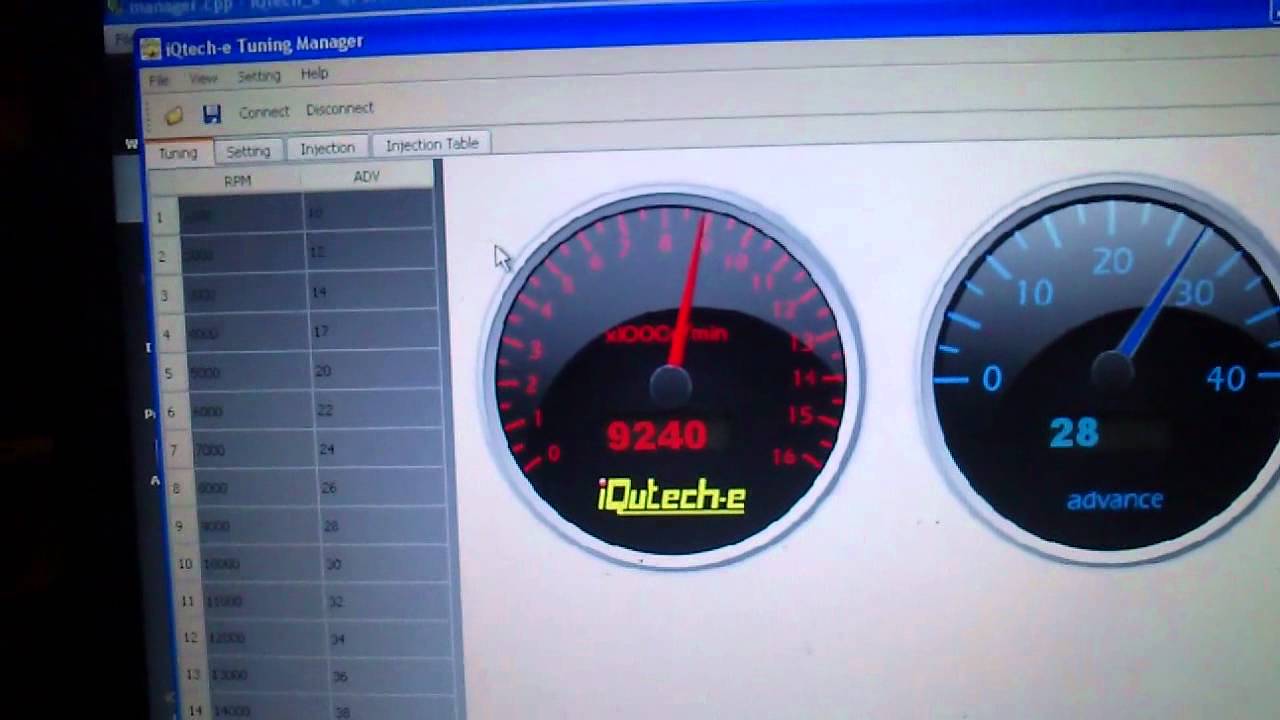
Task: Click the ADV column header
Action: (367, 177)
